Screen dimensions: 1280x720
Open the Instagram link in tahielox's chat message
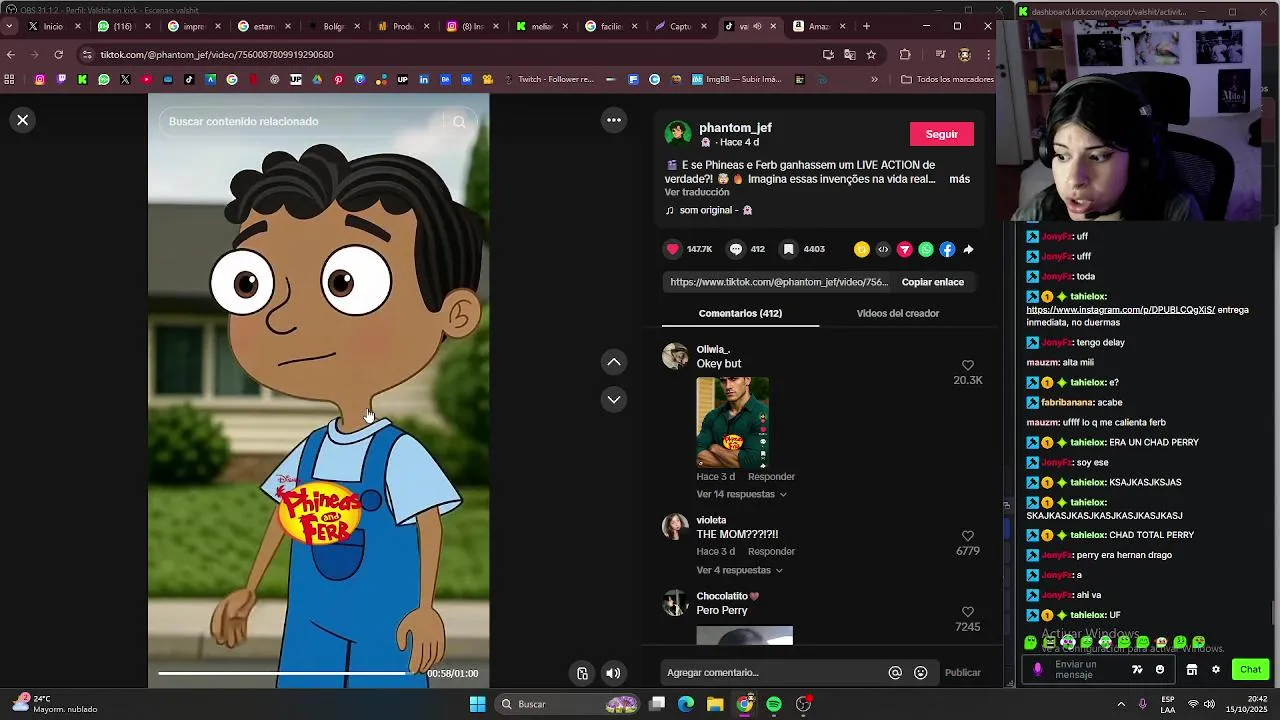click(x=1120, y=310)
